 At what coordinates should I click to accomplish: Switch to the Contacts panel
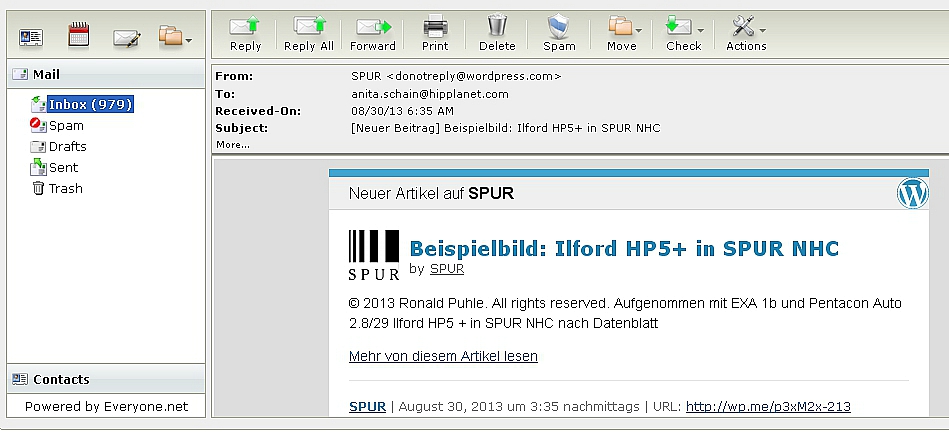coord(60,379)
